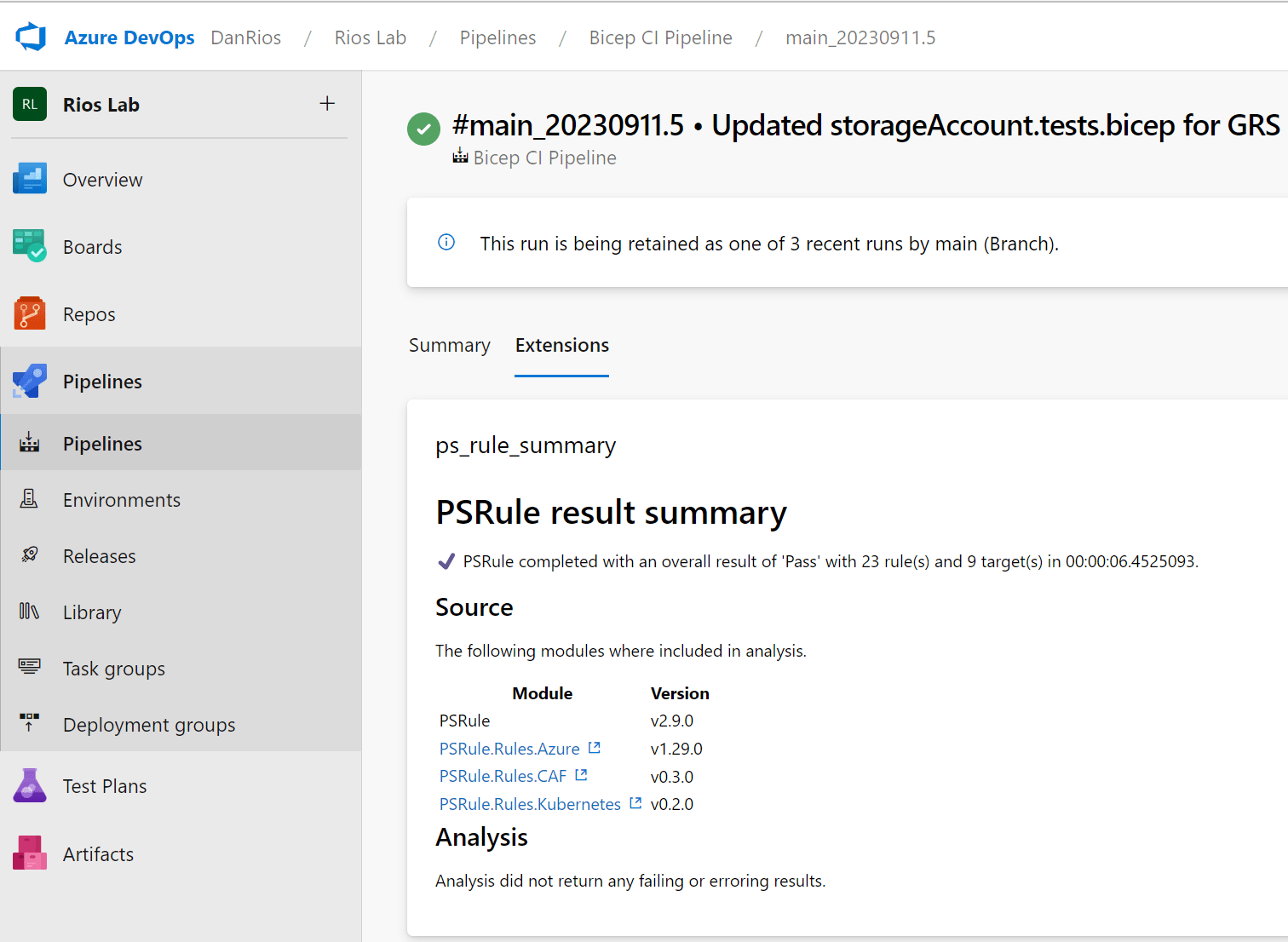1288x942 pixels.
Task: Open the Artifacts icon in sidebar
Action: pyautogui.click(x=30, y=853)
